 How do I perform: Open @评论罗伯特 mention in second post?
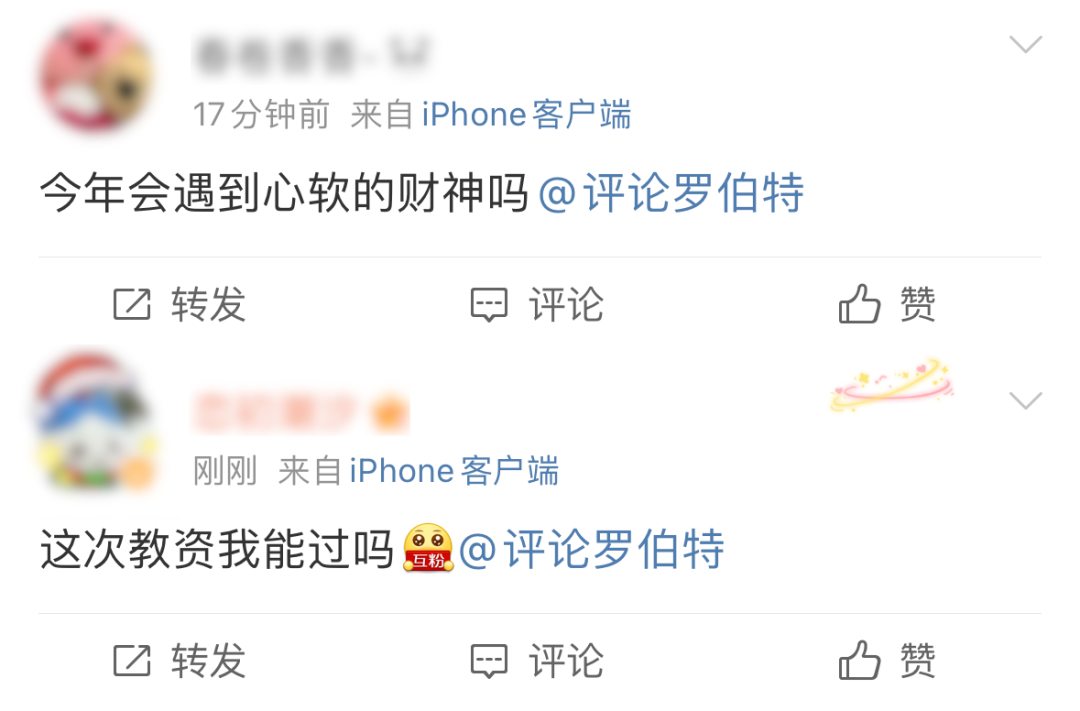click(x=592, y=549)
